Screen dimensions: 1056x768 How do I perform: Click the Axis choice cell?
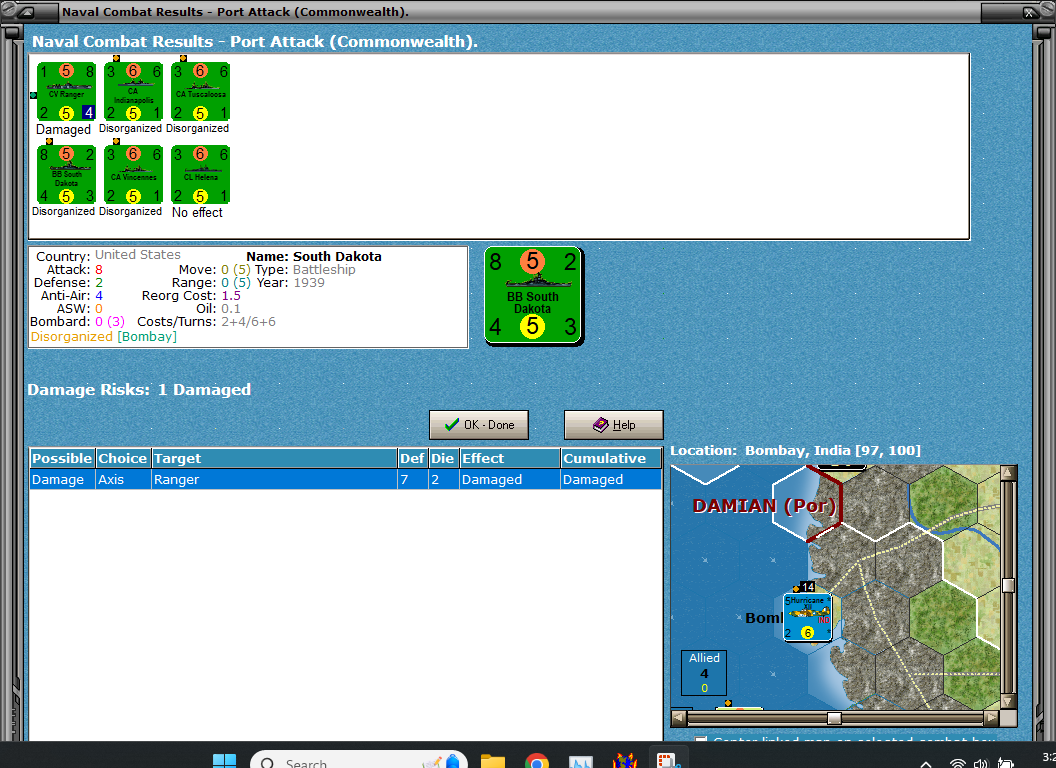(123, 480)
